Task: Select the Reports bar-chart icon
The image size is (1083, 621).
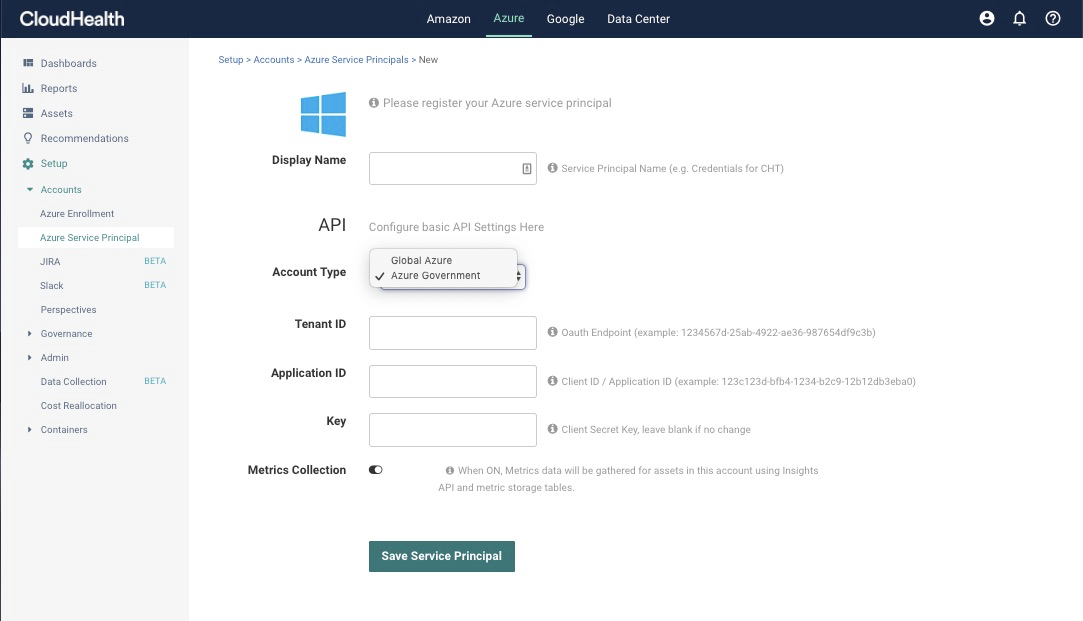Action: (x=27, y=88)
